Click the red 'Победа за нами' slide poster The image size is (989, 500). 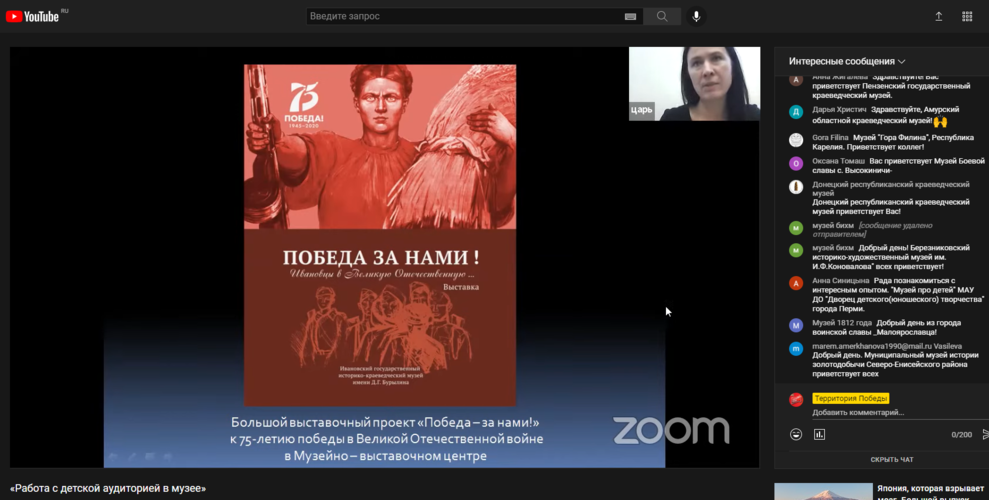click(380, 235)
